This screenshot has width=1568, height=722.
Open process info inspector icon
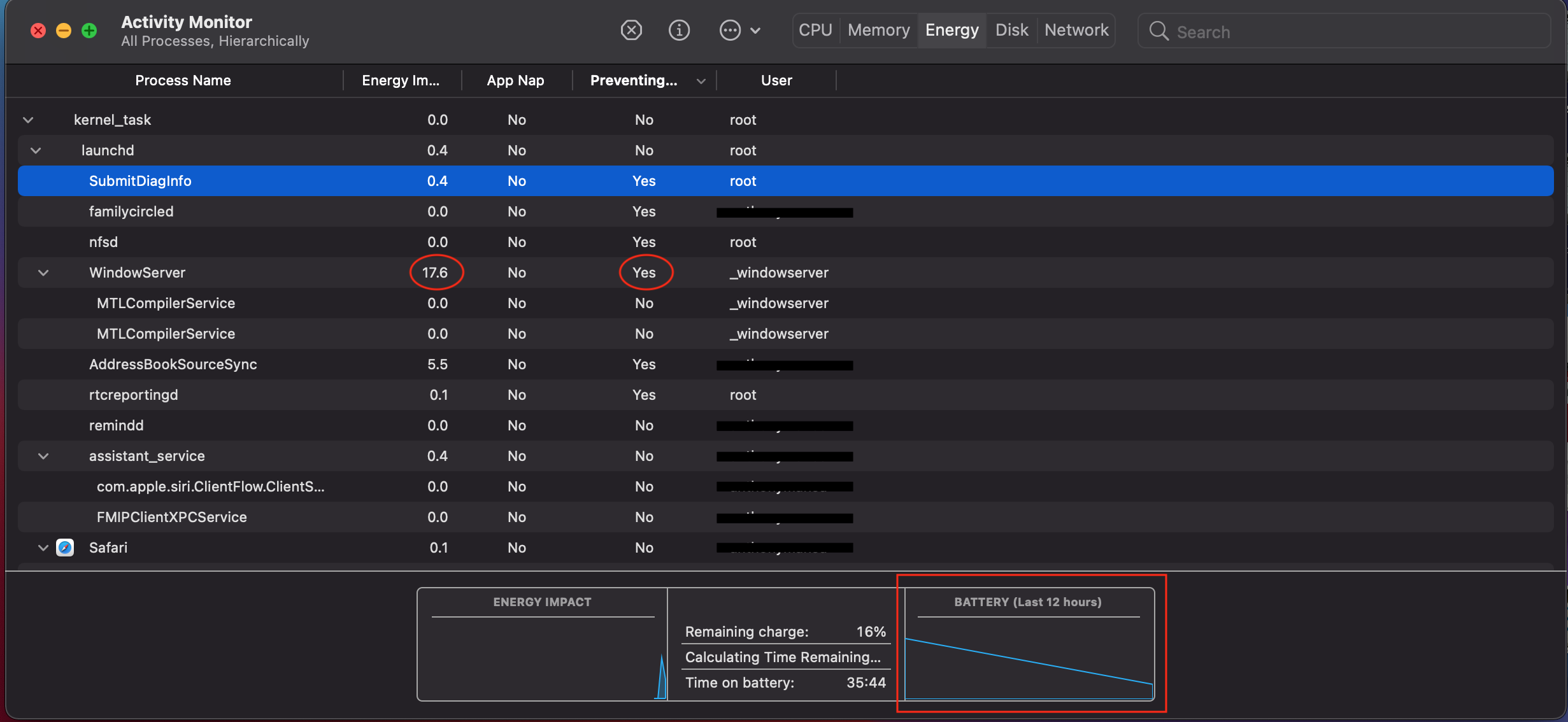(679, 30)
